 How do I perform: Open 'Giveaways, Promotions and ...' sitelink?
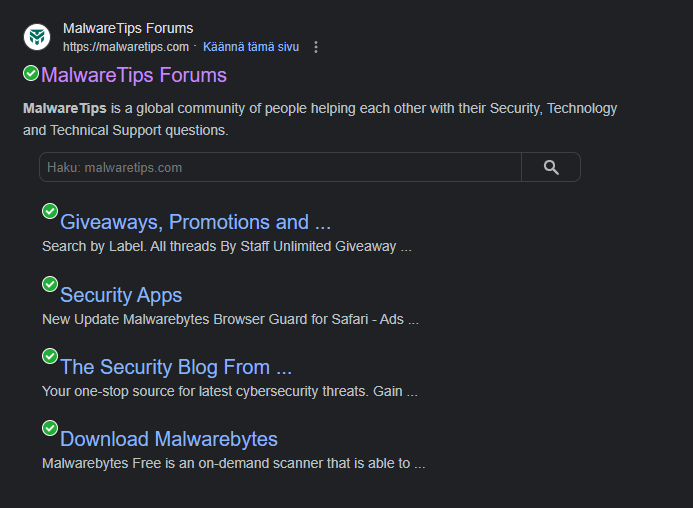(x=195, y=222)
